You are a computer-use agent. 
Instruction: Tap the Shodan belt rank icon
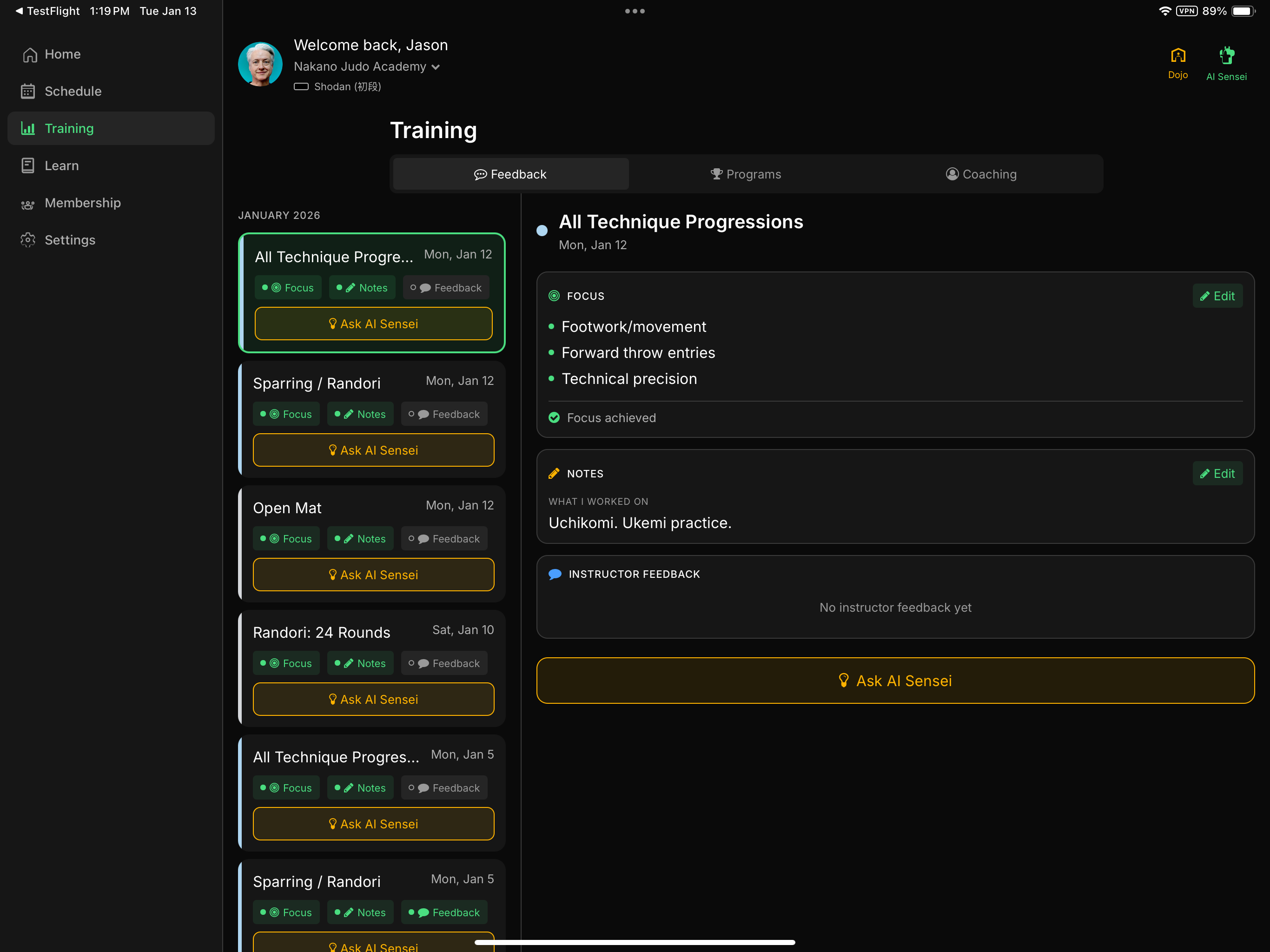(x=301, y=87)
